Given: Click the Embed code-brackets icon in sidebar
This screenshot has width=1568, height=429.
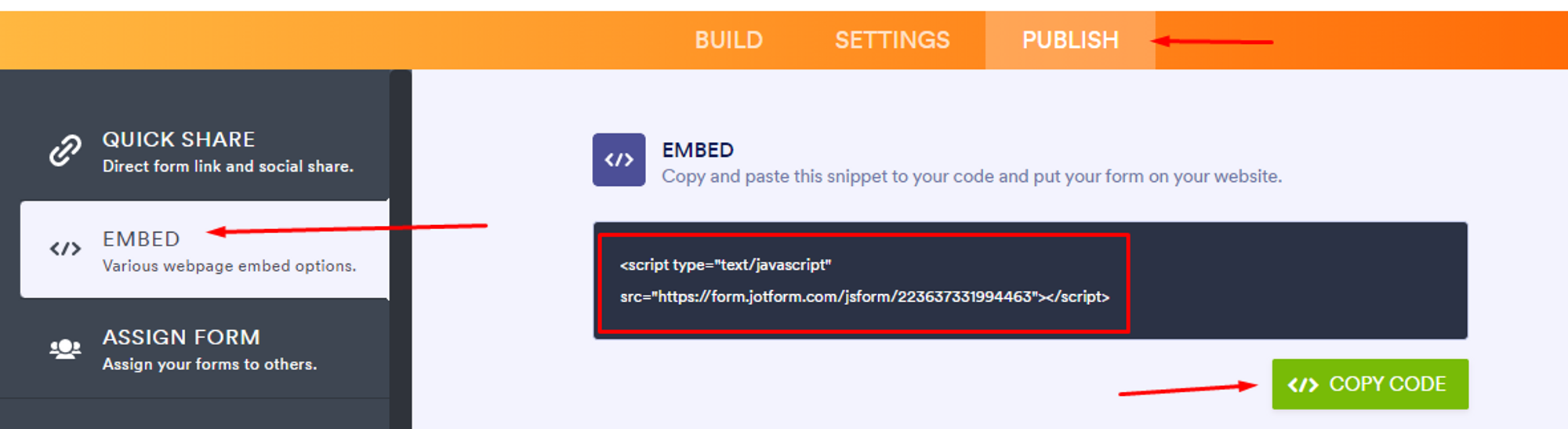Looking at the screenshot, I should [65, 249].
